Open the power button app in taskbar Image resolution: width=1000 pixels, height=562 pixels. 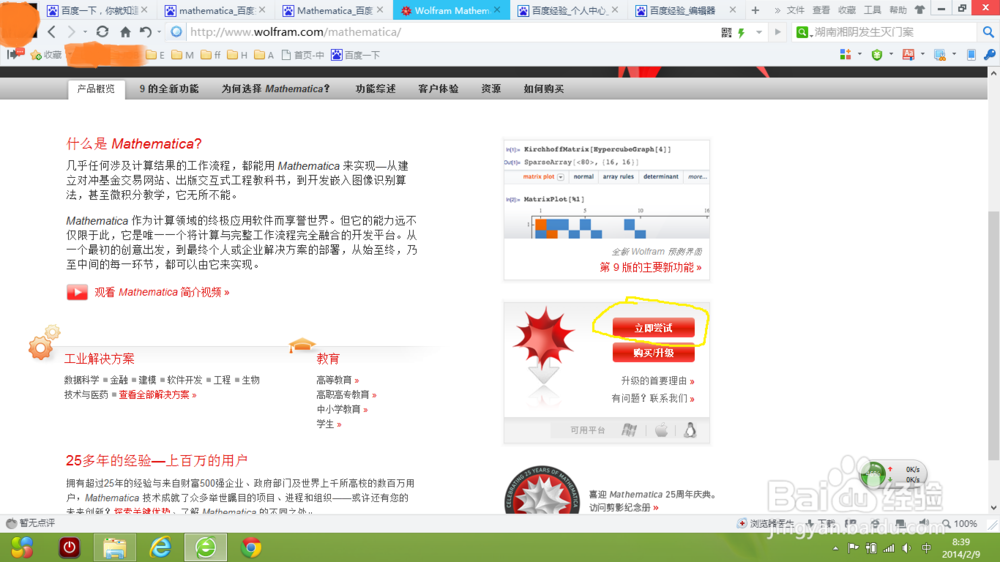click(70, 547)
